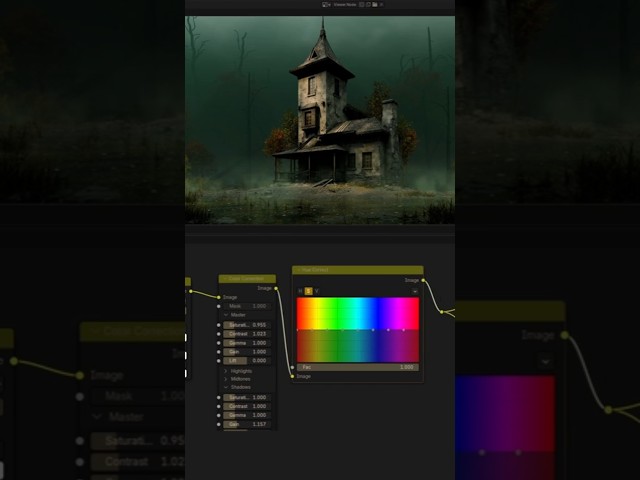
Task: Click the haunted house render preview
Action: [320, 120]
